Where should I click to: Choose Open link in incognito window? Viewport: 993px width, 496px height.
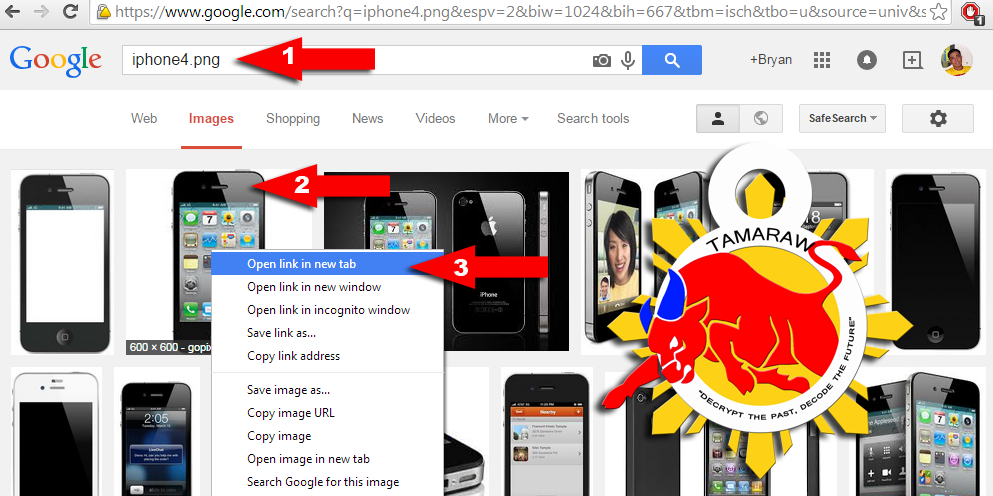tap(327, 310)
